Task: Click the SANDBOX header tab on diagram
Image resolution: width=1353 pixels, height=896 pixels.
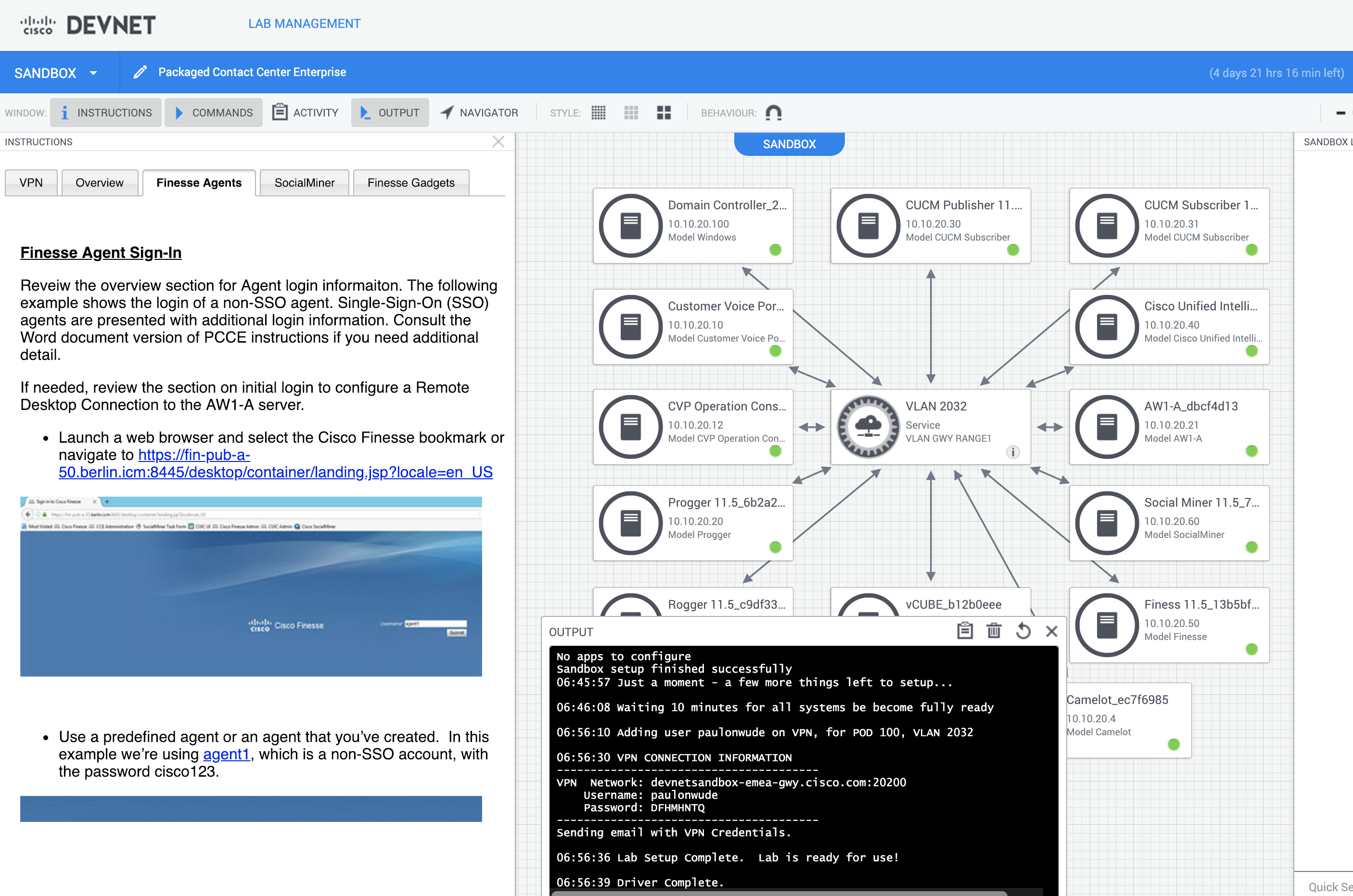Action: click(789, 144)
